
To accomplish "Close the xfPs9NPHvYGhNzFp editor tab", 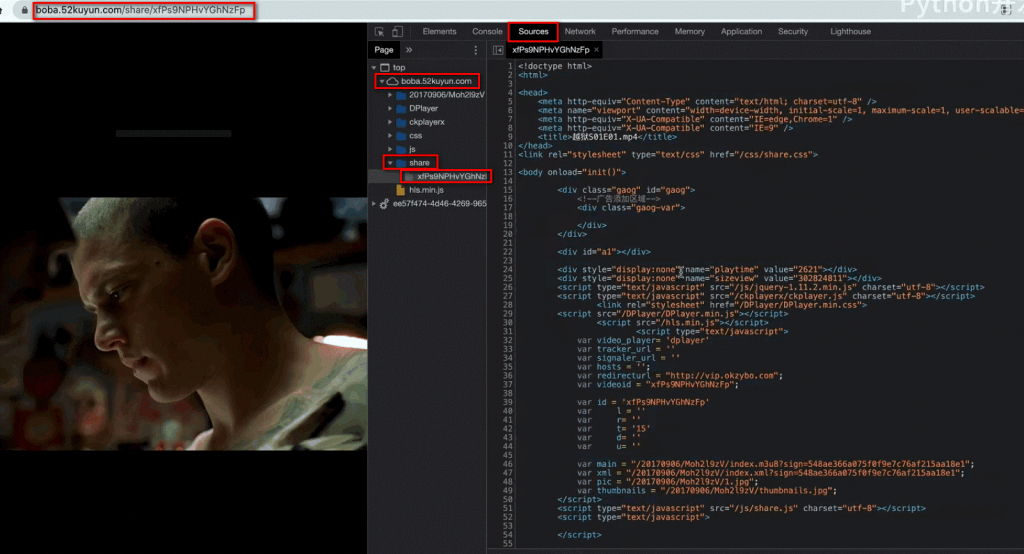I will pyautogui.click(x=596, y=50).
